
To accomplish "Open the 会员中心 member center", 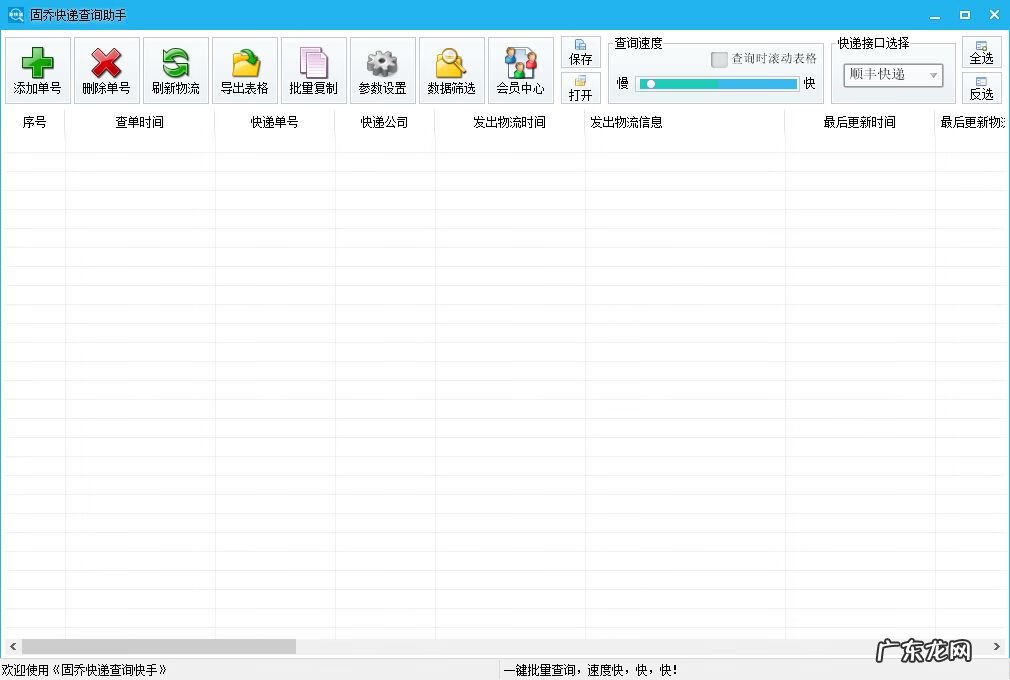I will 520,69.
